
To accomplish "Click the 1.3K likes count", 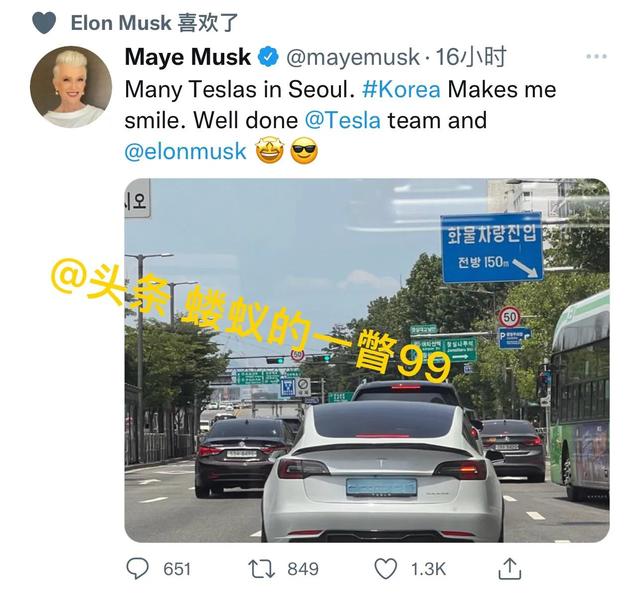I will pyautogui.click(x=428, y=569).
